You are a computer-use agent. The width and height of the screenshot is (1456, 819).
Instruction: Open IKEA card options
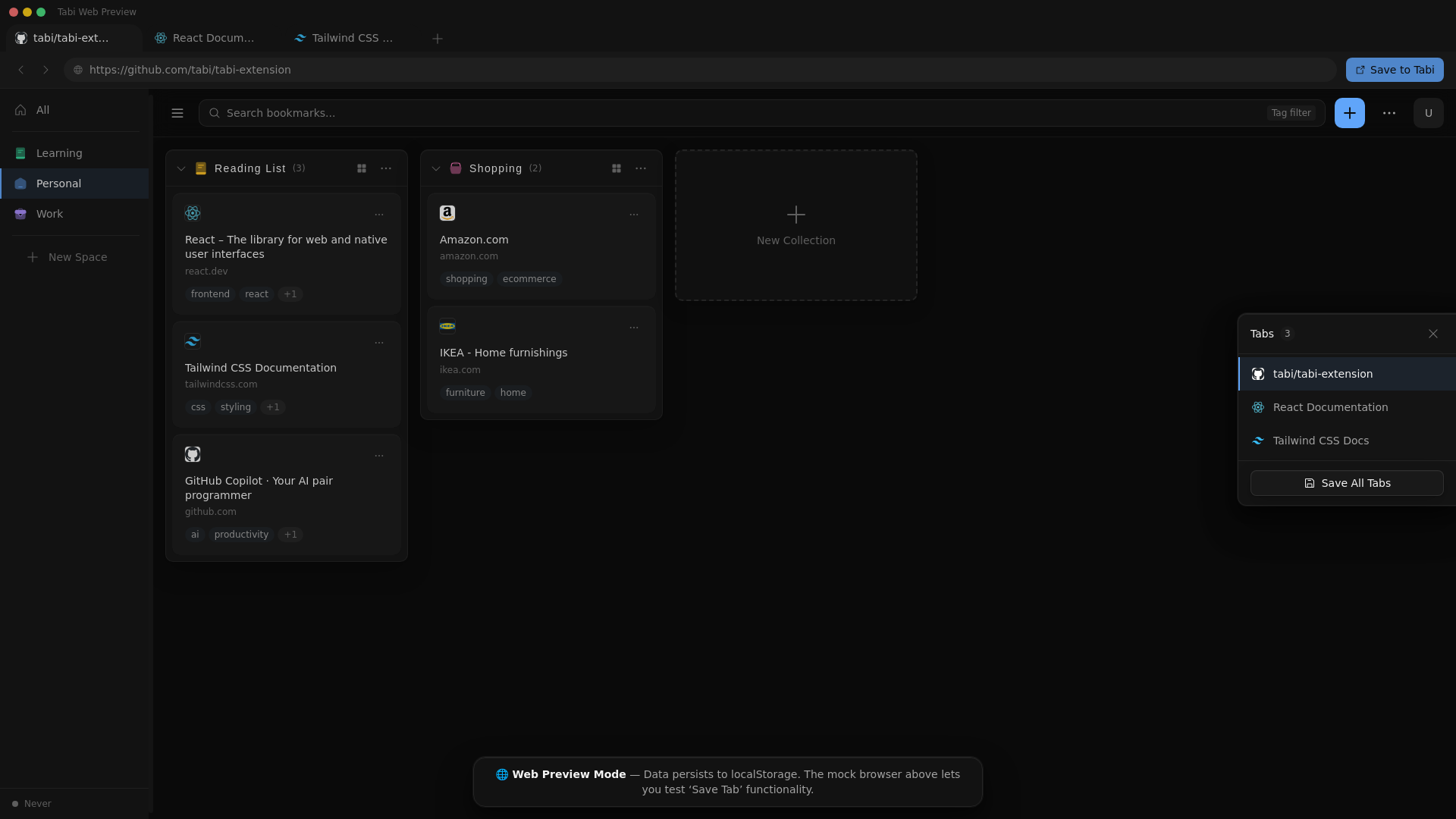coord(634,328)
